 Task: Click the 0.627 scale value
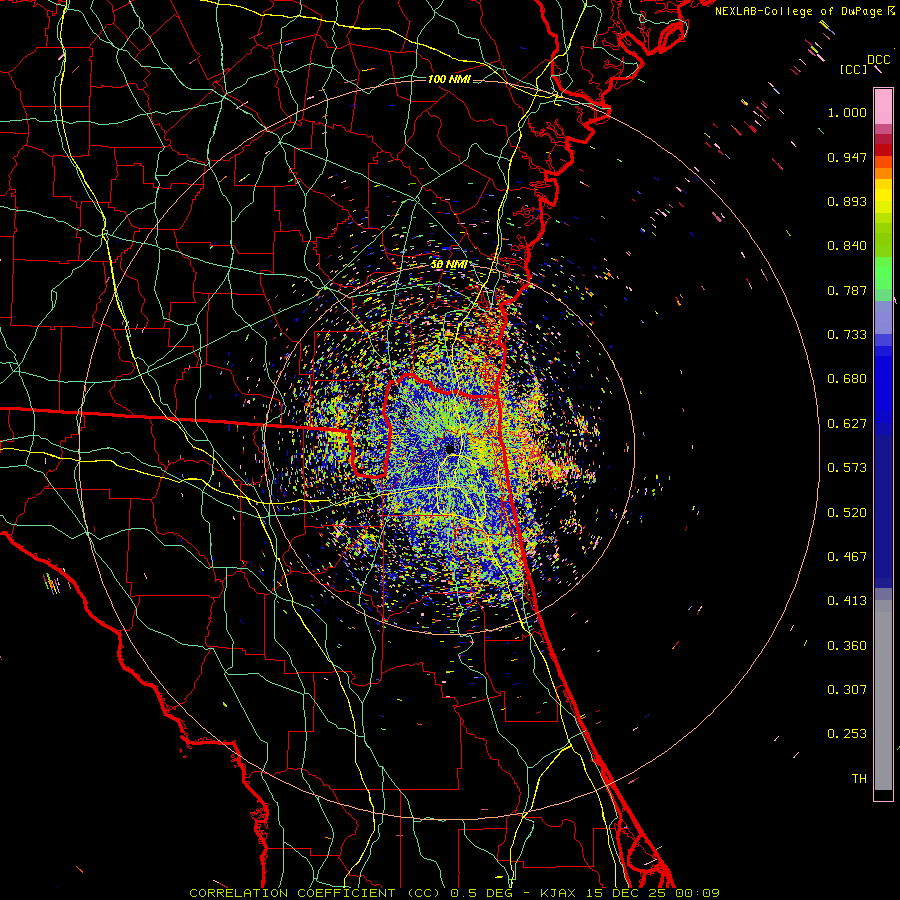click(x=847, y=424)
